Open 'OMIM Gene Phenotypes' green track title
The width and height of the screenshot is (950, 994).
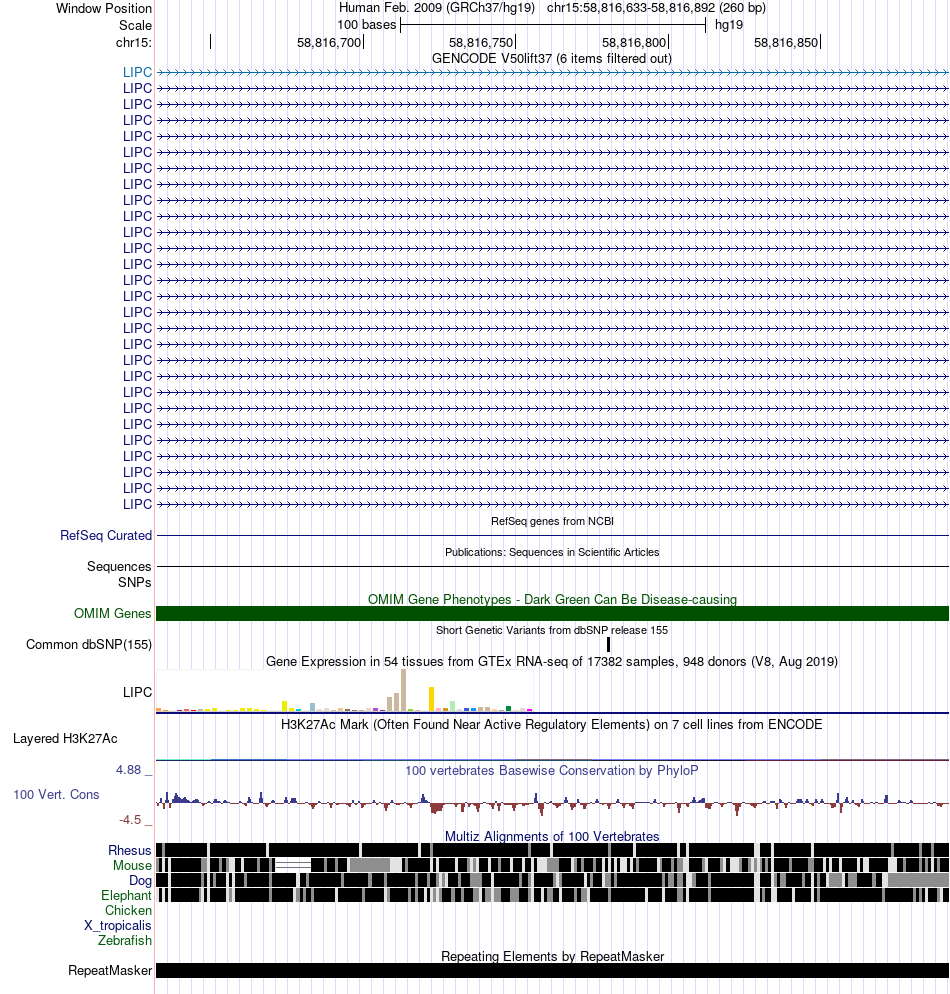552,599
